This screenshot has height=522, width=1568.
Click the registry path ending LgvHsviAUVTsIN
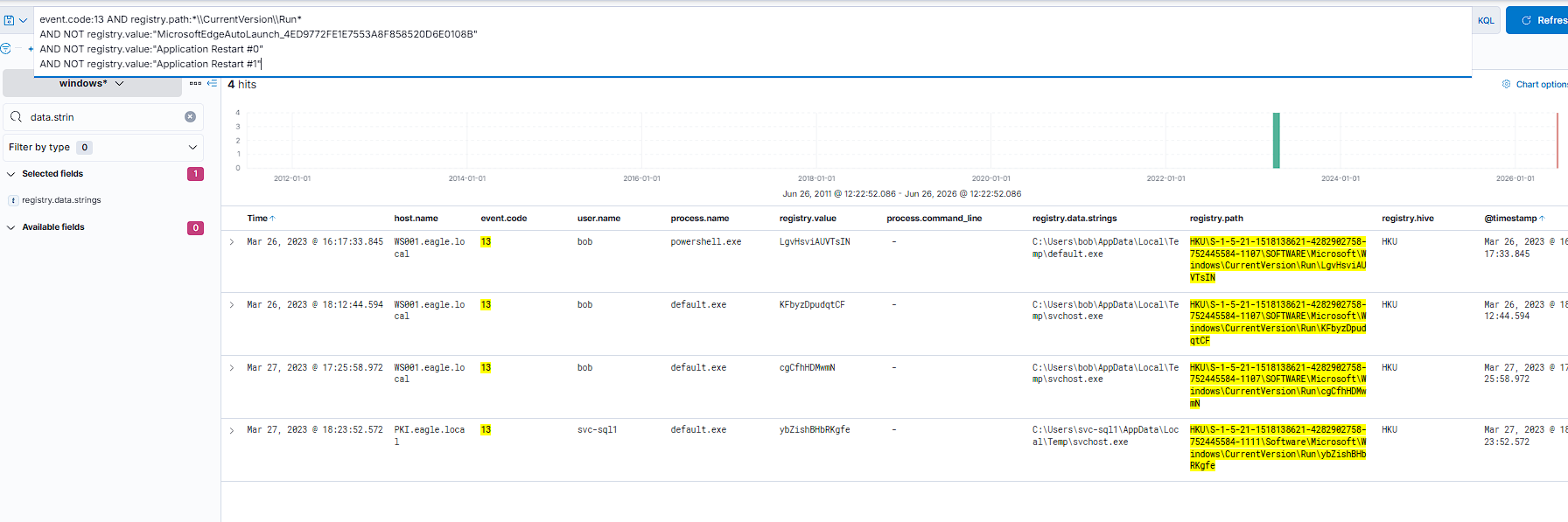point(1277,260)
